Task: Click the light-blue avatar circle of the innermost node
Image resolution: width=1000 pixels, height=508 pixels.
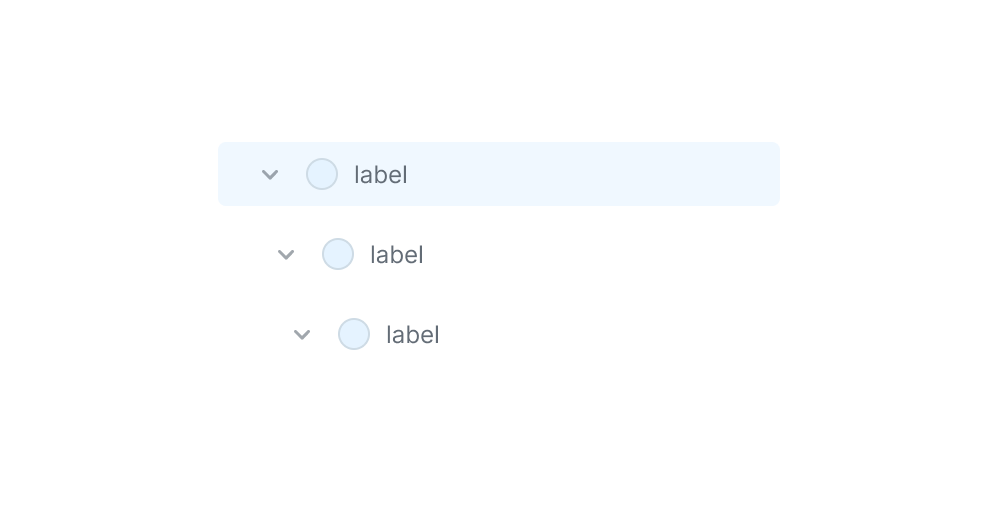Action: tap(354, 334)
